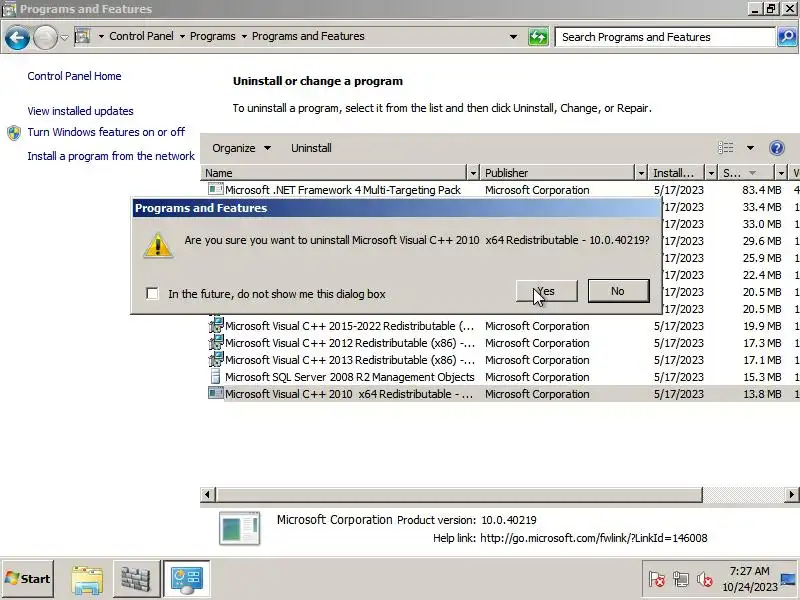Open the address bar history dropdown
The width and height of the screenshot is (800, 600).
coord(513,37)
